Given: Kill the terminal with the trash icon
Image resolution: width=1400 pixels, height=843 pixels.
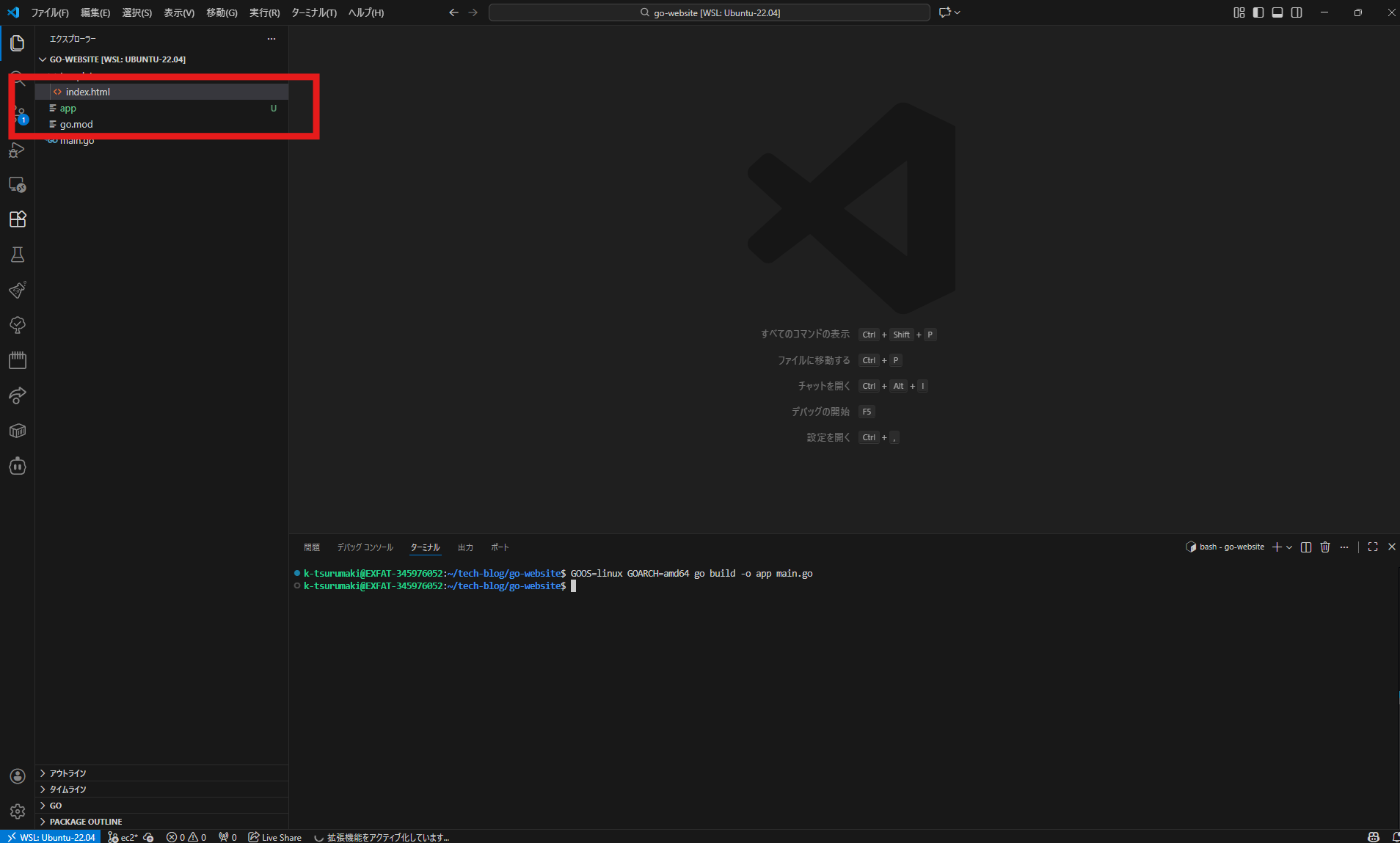Looking at the screenshot, I should point(1325,547).
